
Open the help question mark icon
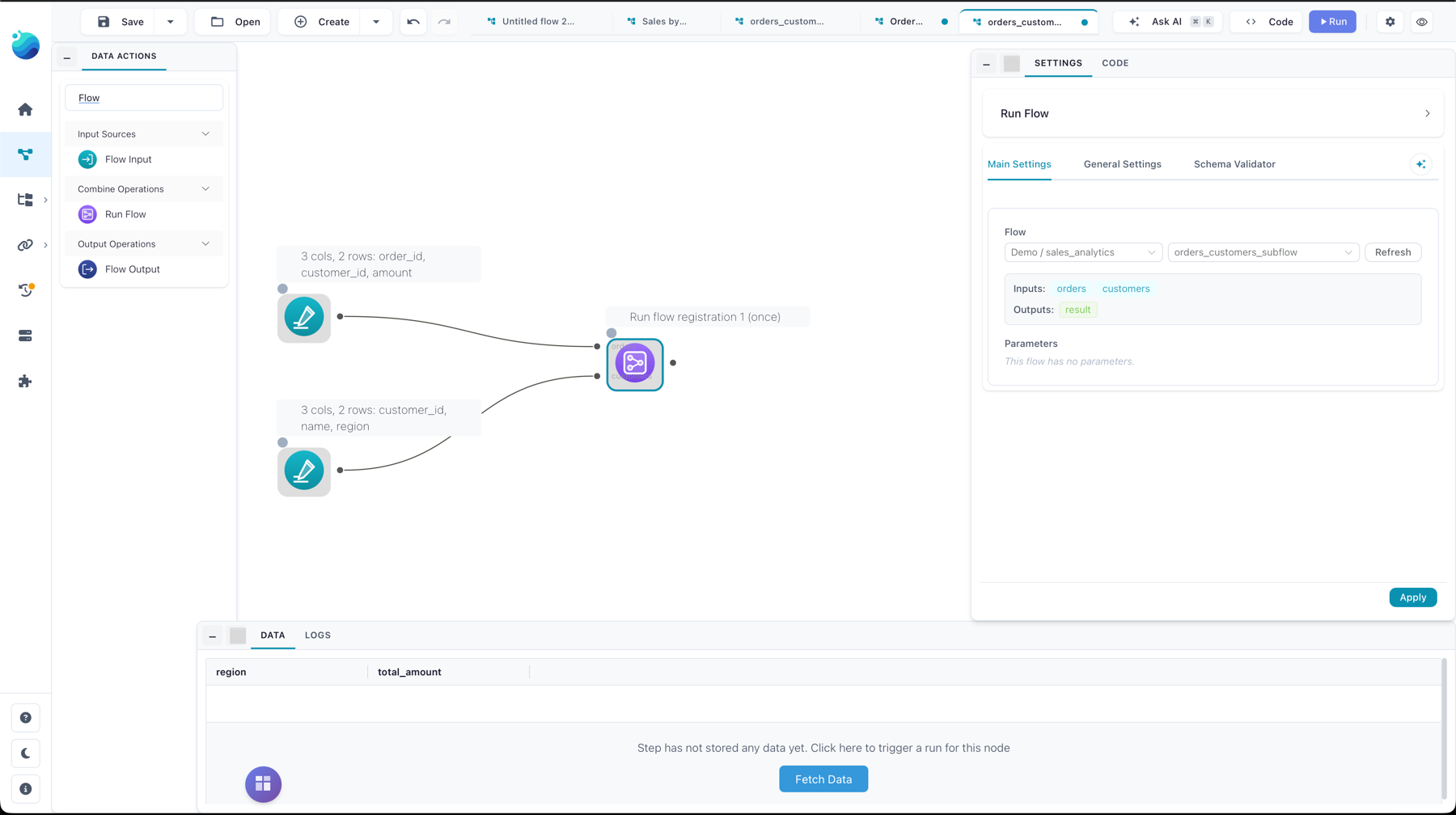[x=25, y=718]
